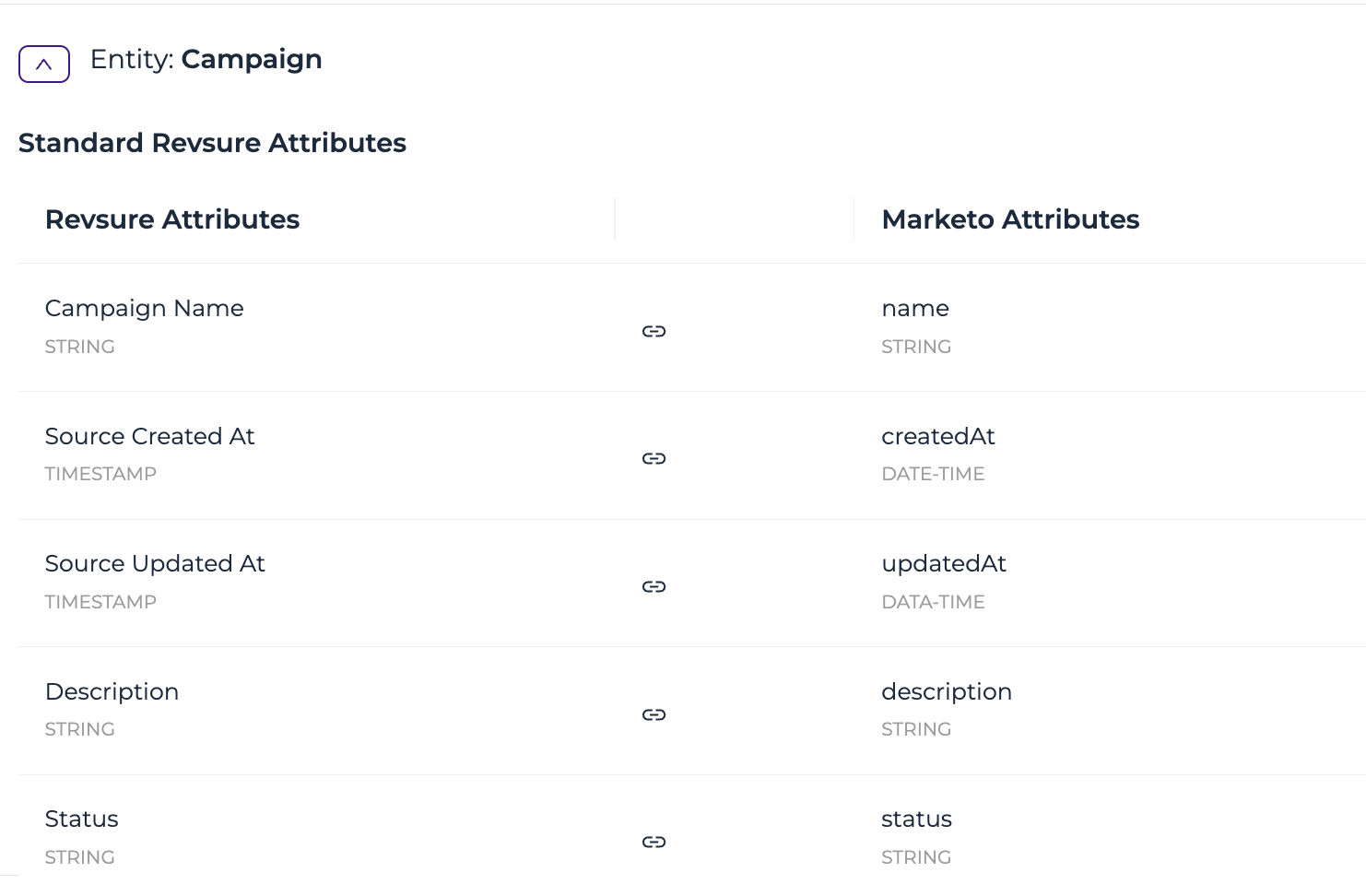Collapse the Campaign entity section

pyautogui.click(x=44, y=64)
